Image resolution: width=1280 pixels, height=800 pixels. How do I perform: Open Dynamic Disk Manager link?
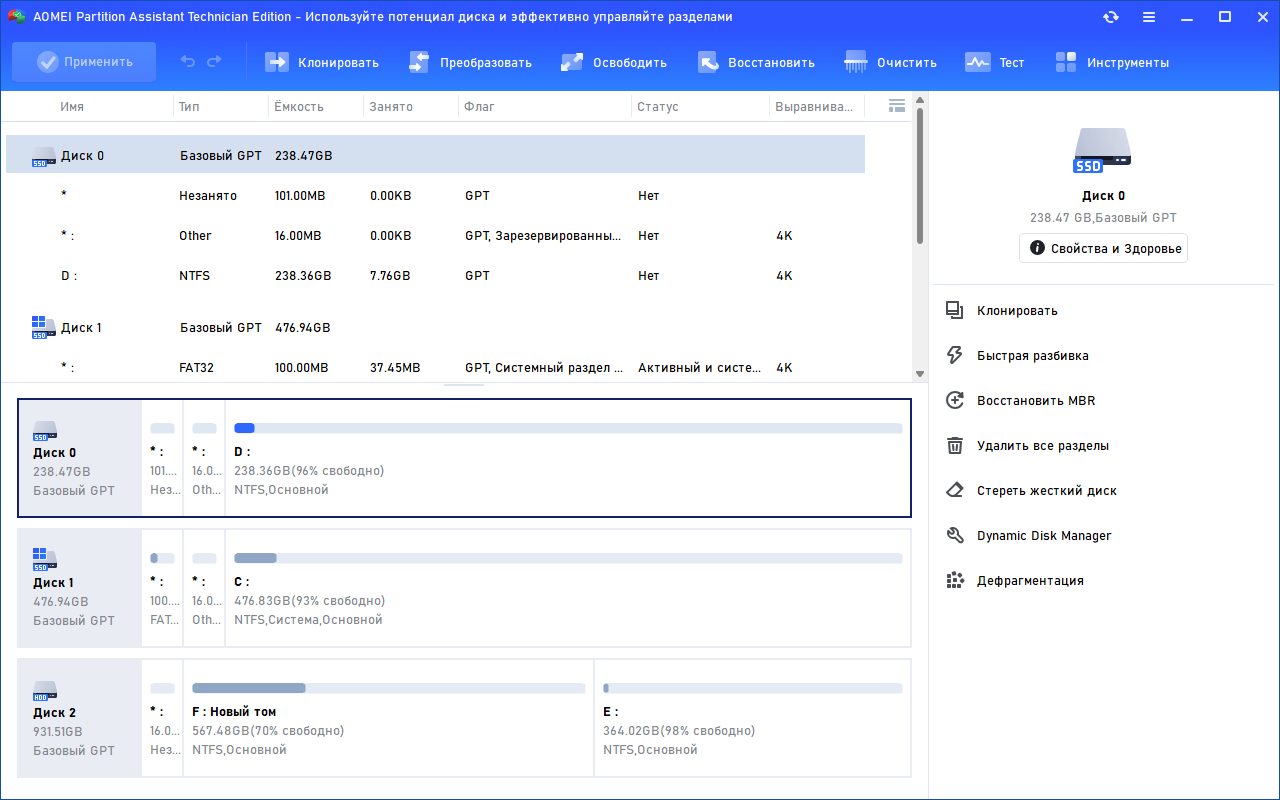[x=1044, y=536]
